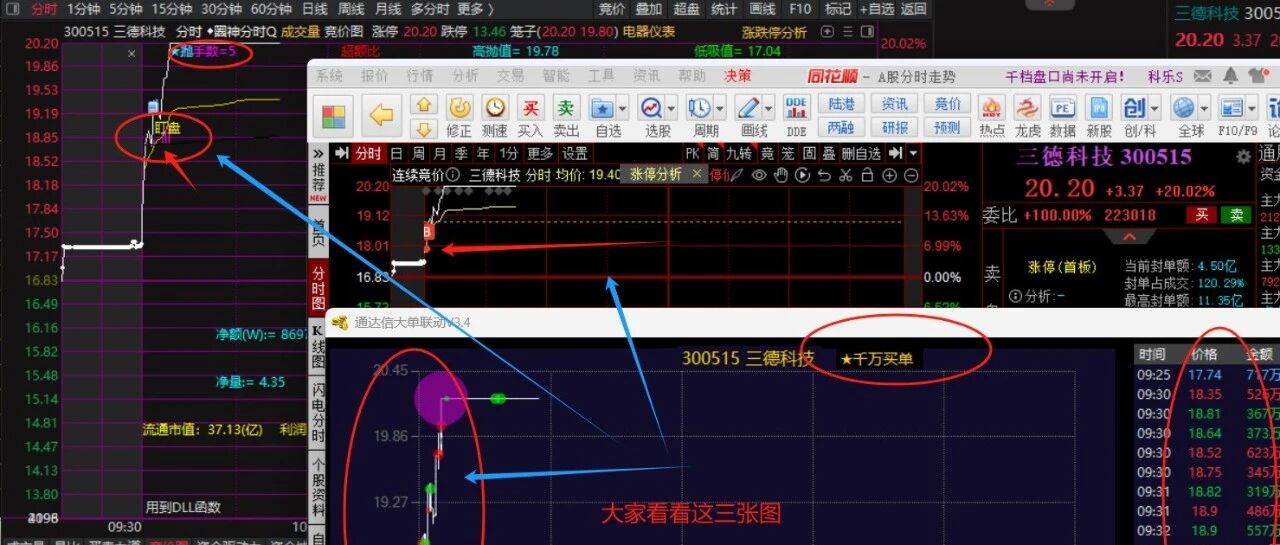Open the 分时图 sidebar tab
Image resolution: width=1280 pixels, height=545 pixels.
pos(318,289)
